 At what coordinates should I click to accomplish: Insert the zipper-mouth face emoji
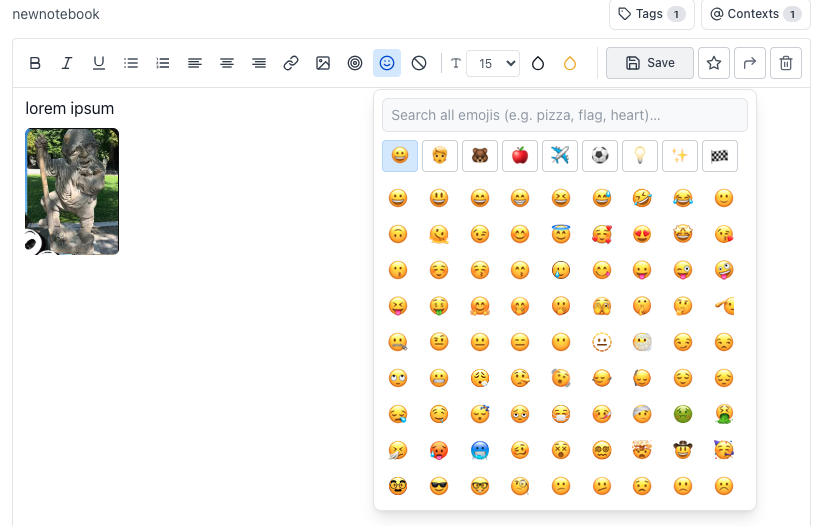point(398,342)
